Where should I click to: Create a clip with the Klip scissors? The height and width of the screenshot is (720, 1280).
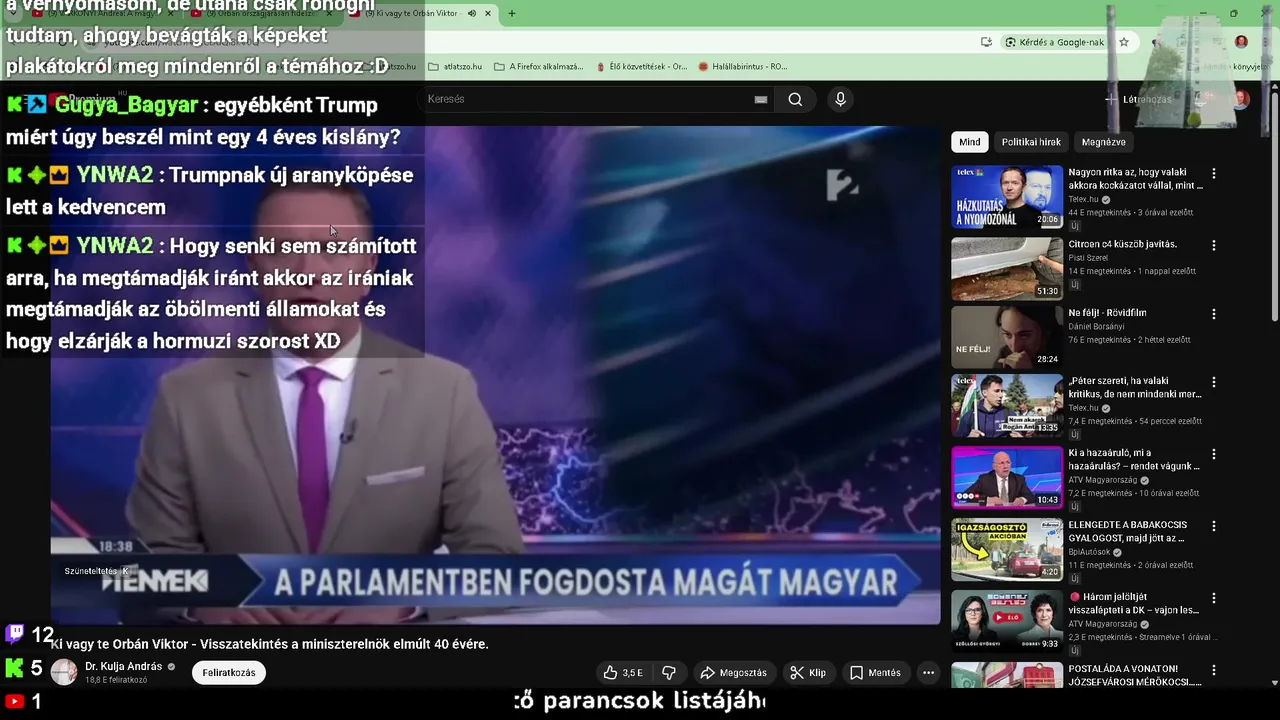coord(808,673)
